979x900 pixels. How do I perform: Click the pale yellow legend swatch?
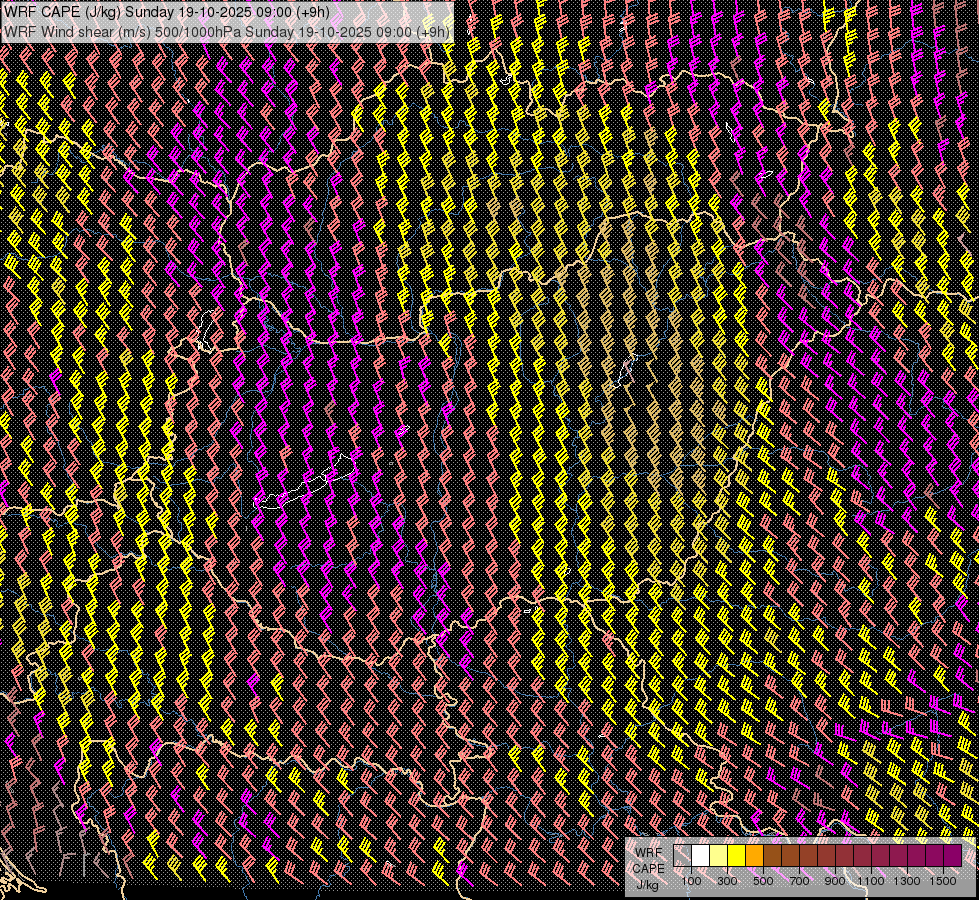[719, 856]
